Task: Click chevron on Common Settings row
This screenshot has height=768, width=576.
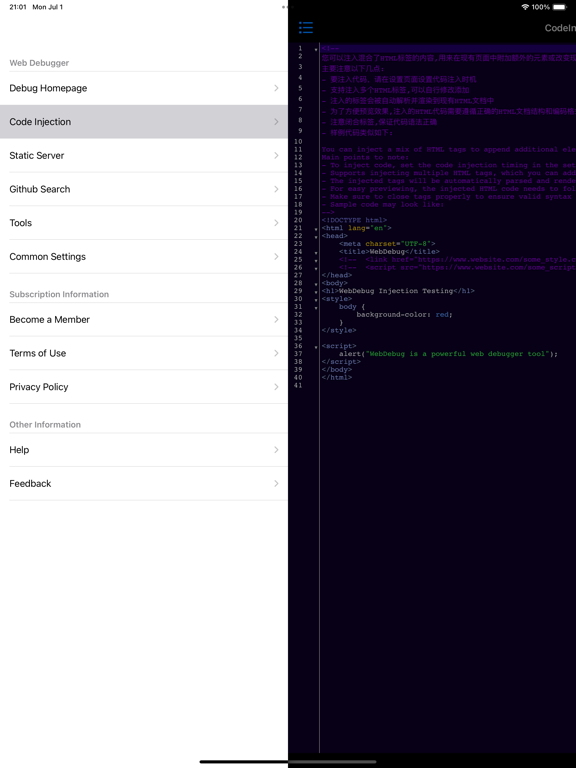Action: [276, 257]
